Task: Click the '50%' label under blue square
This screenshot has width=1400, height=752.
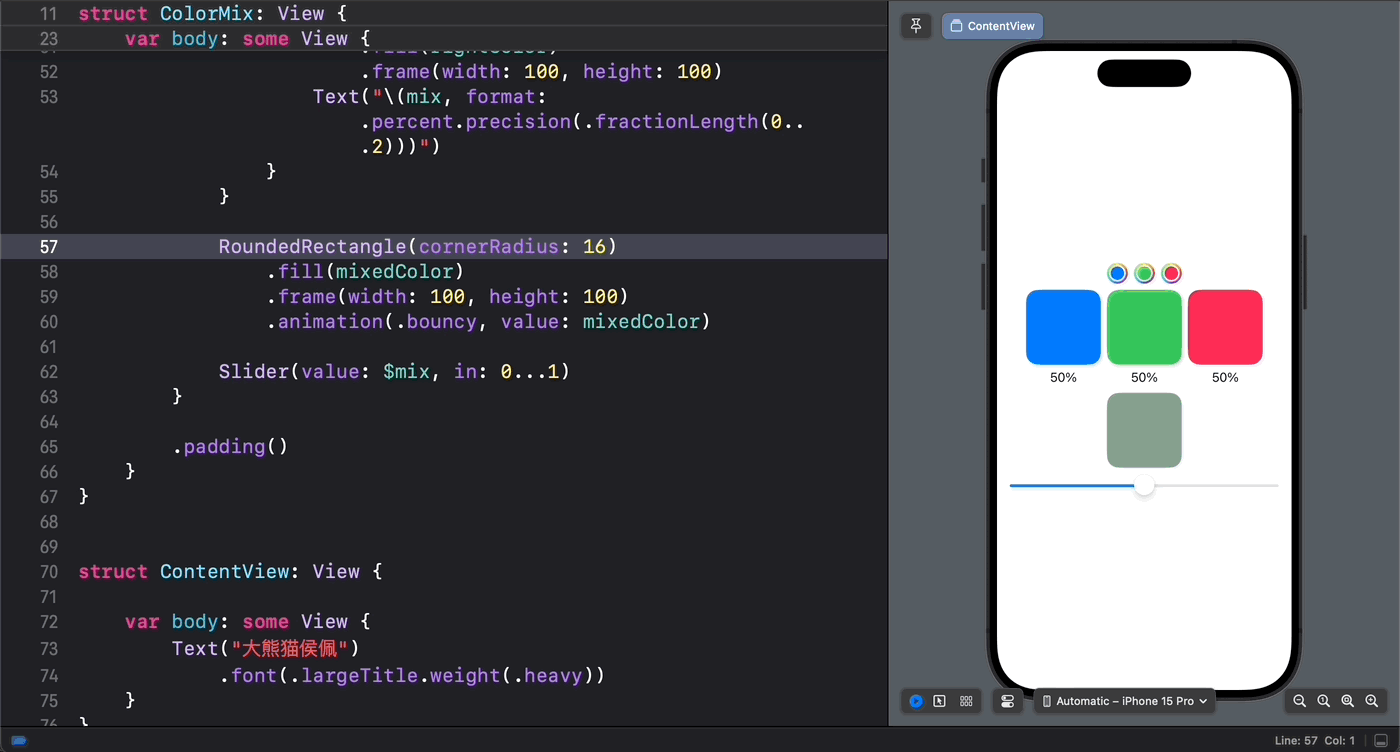Action: coord(1063,378)
